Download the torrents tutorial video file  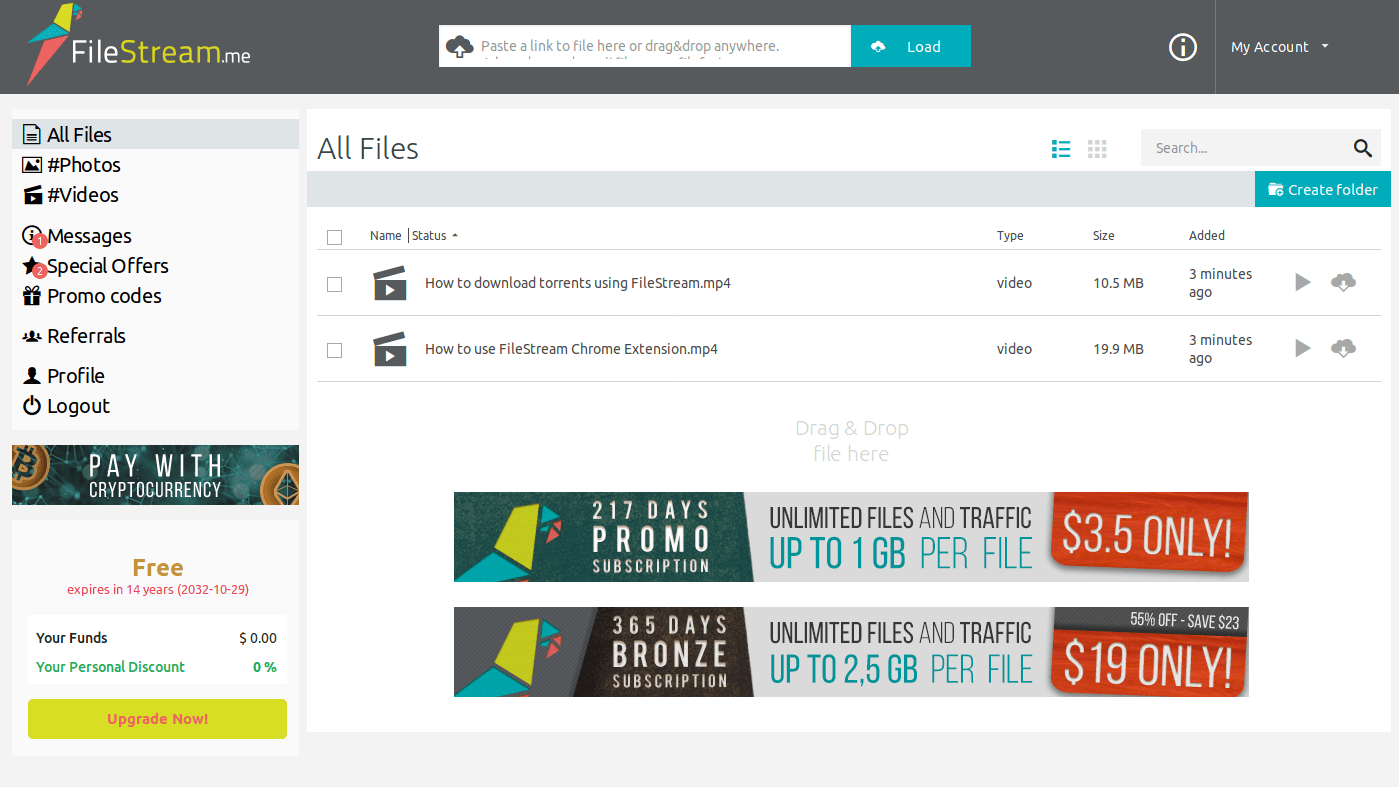pyautogui.click(x=1343, y=283)
